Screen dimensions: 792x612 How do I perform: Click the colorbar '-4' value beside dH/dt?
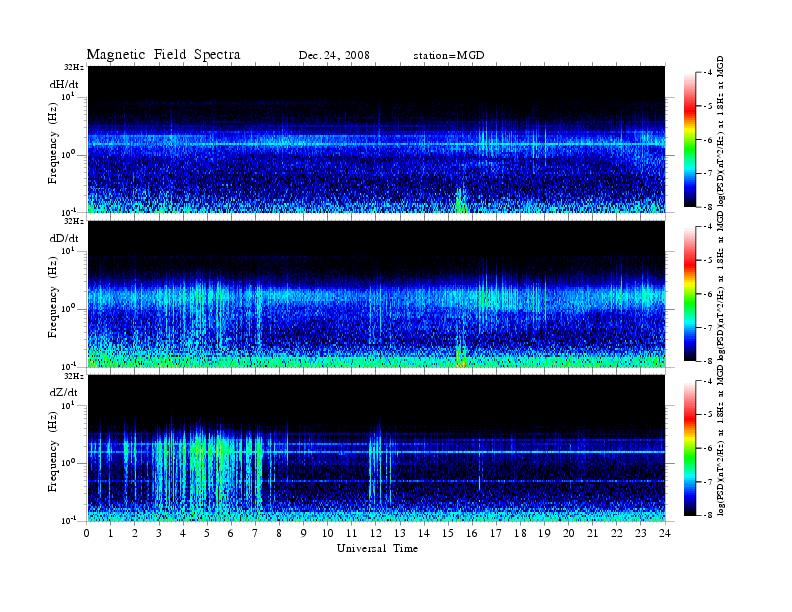[708, 73]
